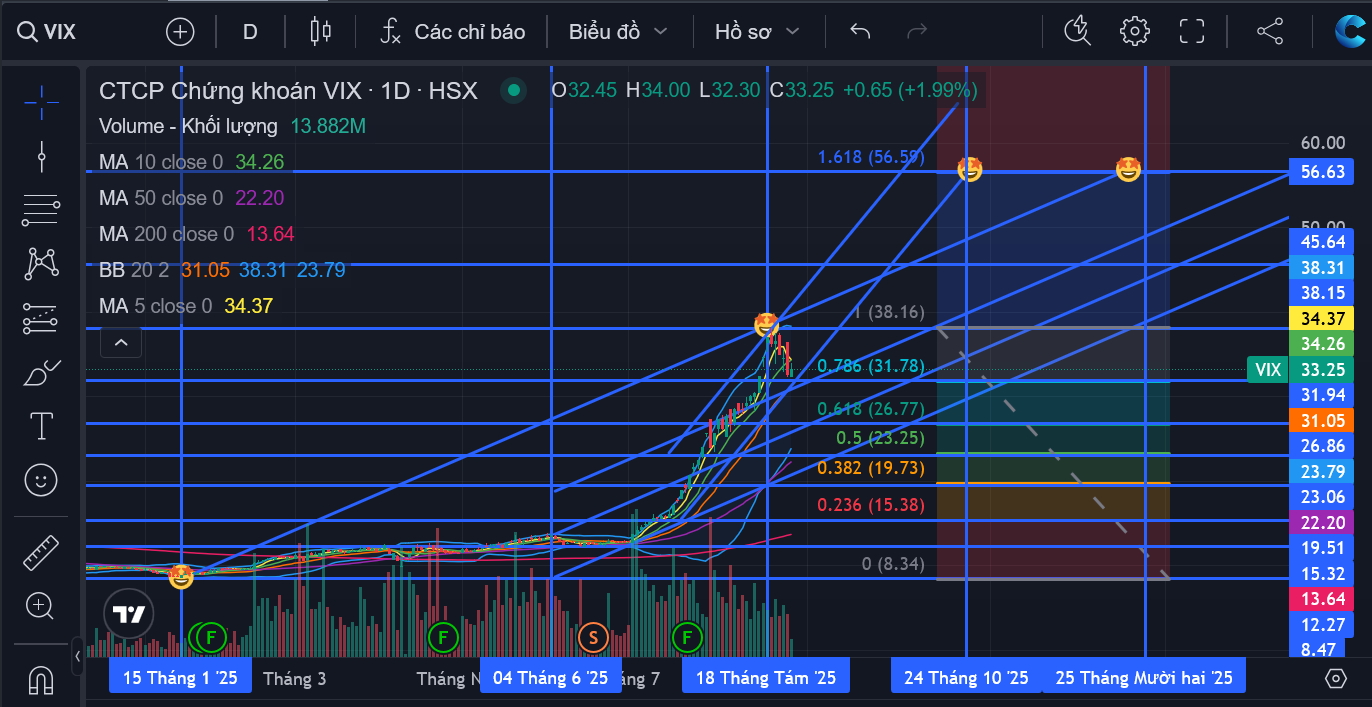
Task: Click the TradingView logo
Action: [x=129, y=614]
